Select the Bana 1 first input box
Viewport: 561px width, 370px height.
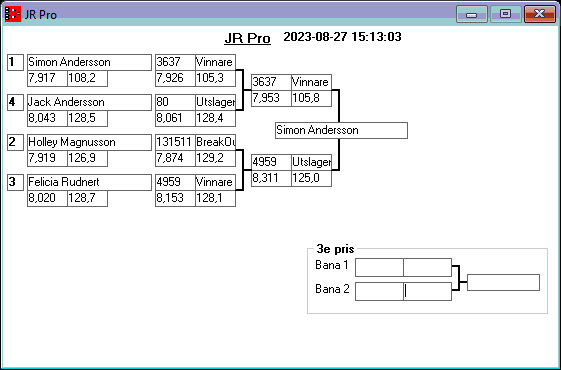379,267
